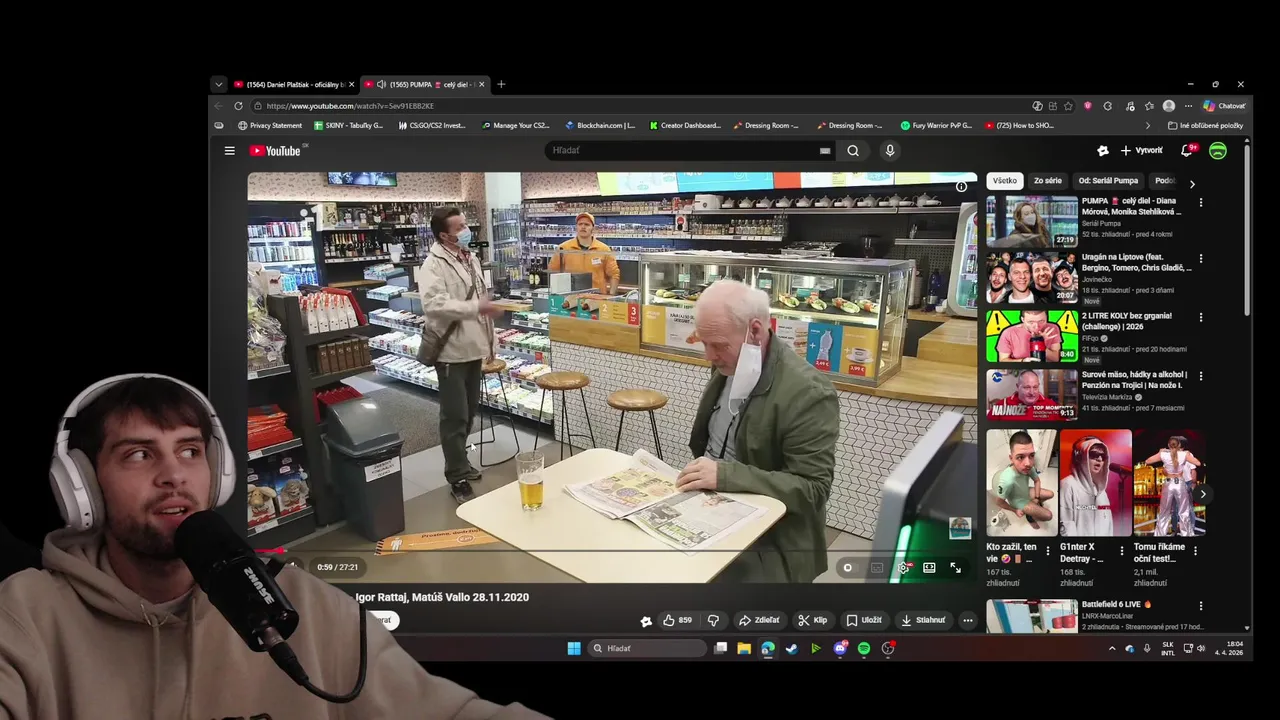Screen dimensions: 1280x720
Task: Open the on-screen keyboard icon in search box
Action: [825, 151]
